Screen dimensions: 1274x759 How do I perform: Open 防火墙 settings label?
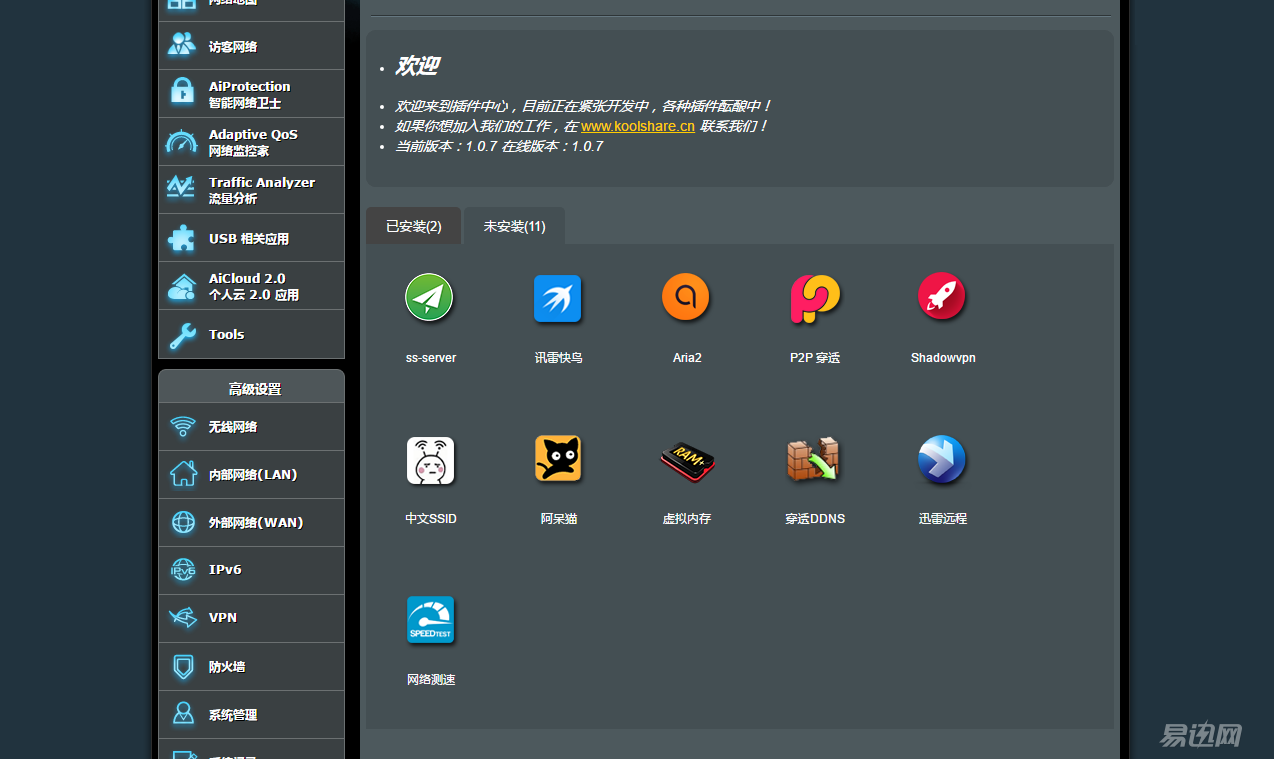coord(227,667)
